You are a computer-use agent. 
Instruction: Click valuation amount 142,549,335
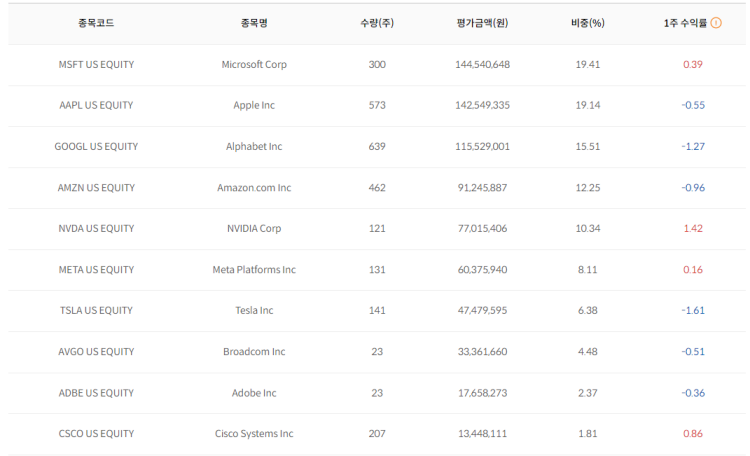(482, 105)
